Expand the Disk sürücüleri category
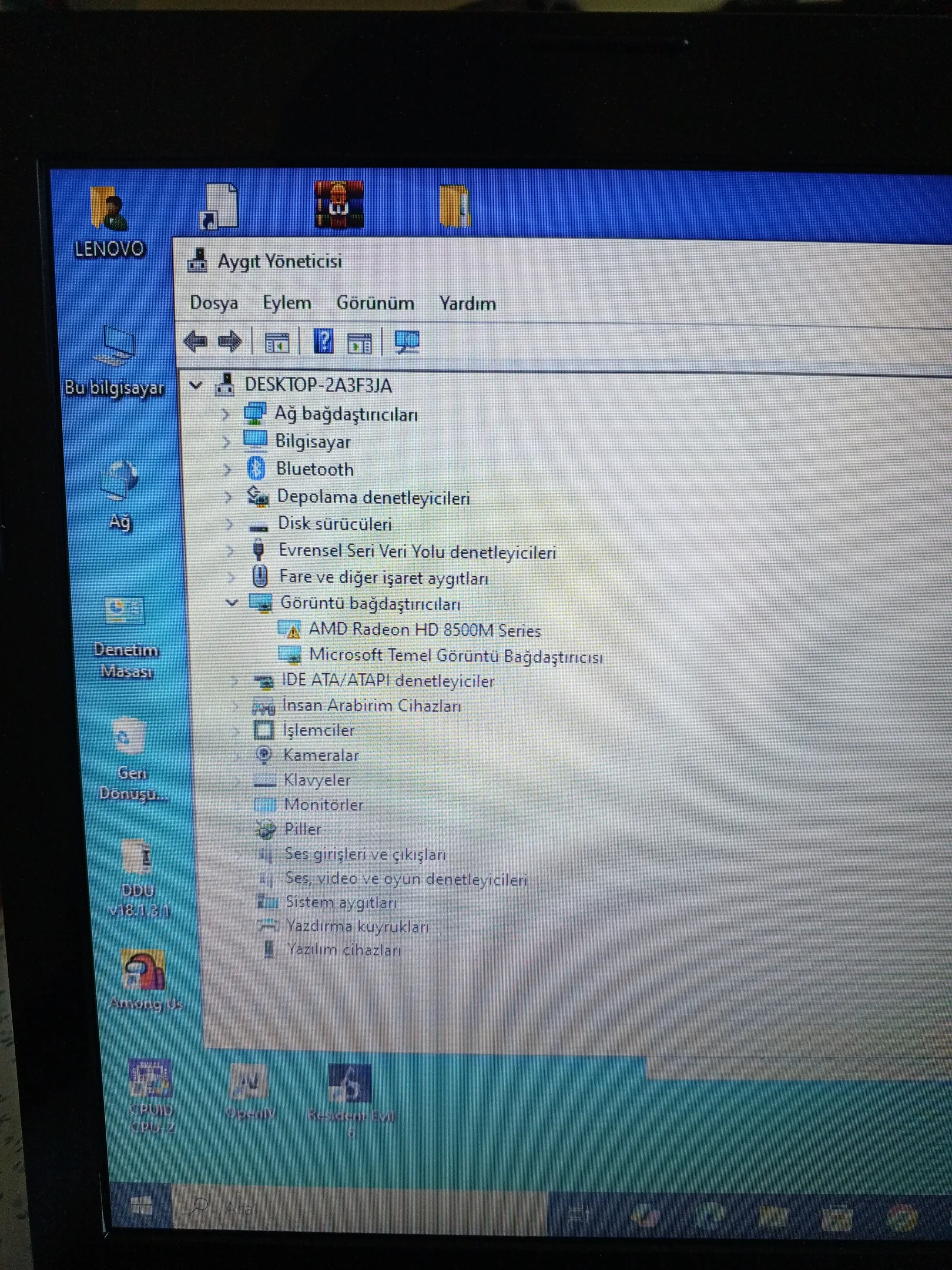 coord(230,524)
